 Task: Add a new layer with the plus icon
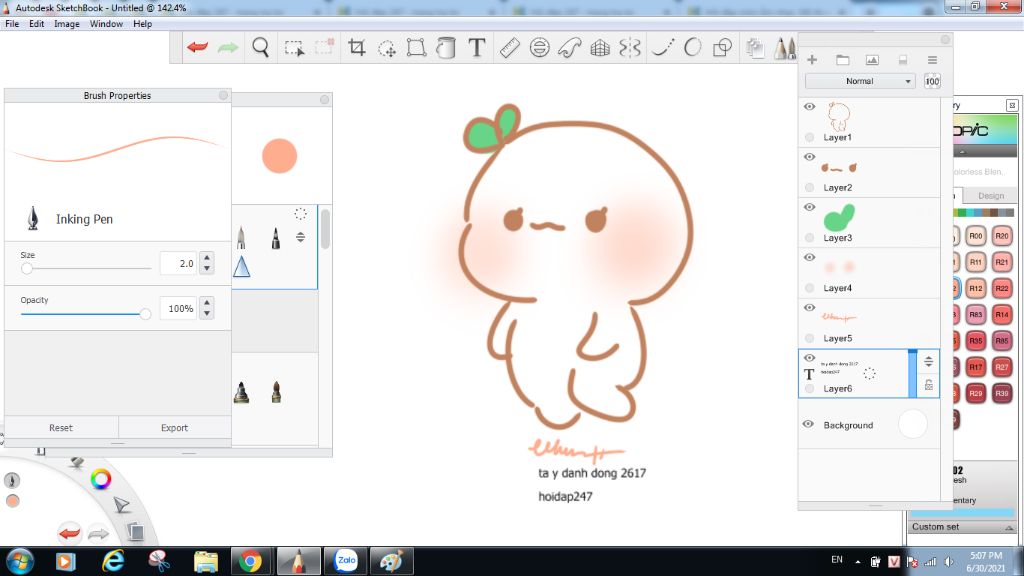[x=812, y=60]
